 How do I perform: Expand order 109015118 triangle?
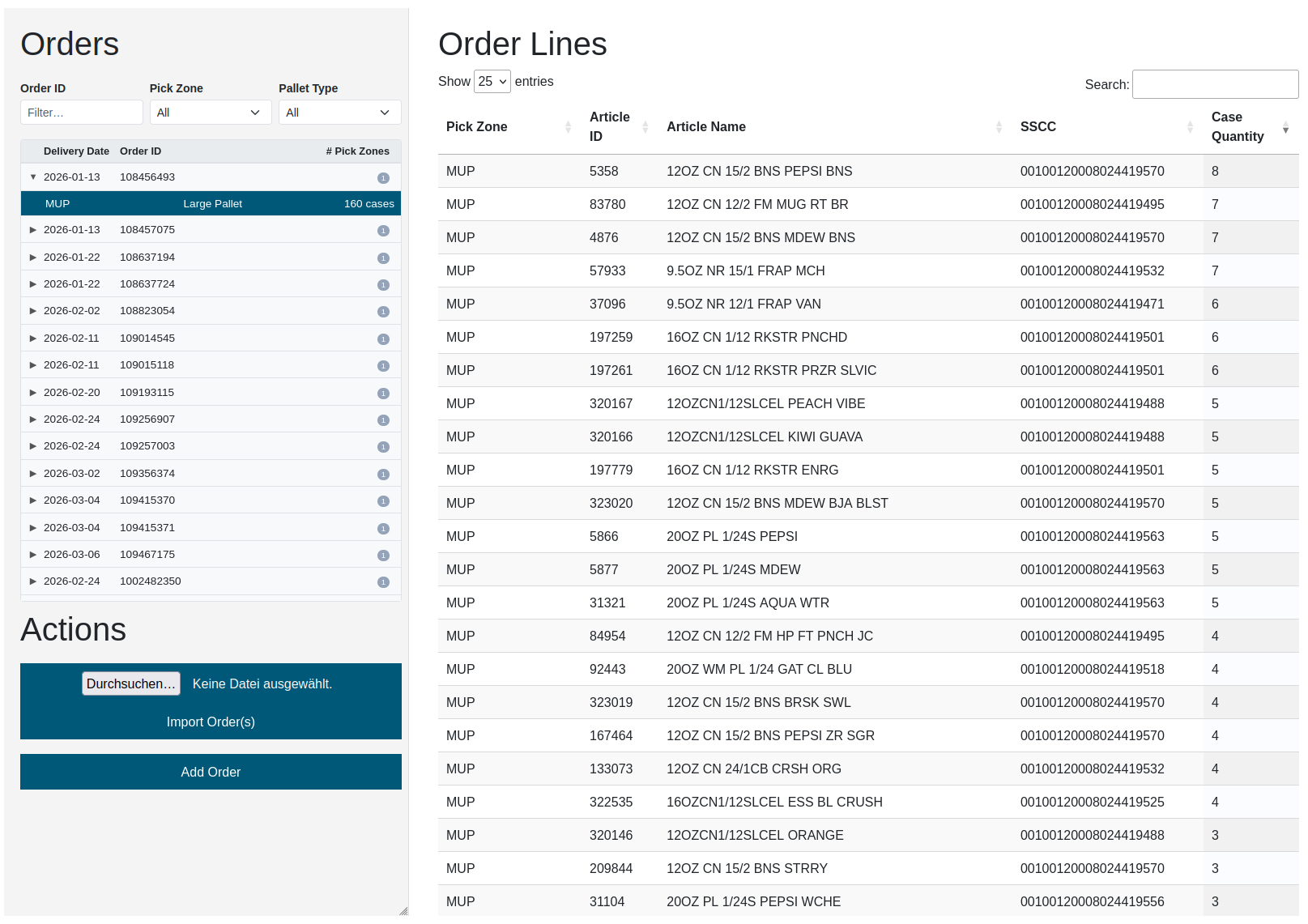pyautogui.click(x=33, y=365)
